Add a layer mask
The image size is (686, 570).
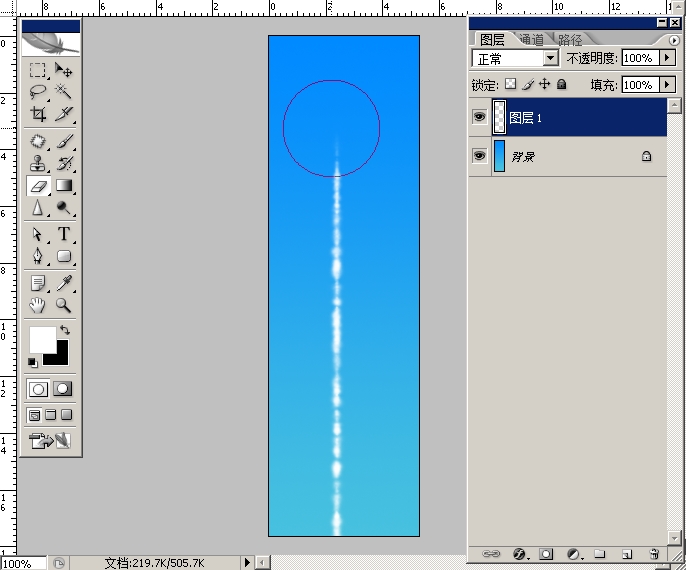(x=546, y=554)
